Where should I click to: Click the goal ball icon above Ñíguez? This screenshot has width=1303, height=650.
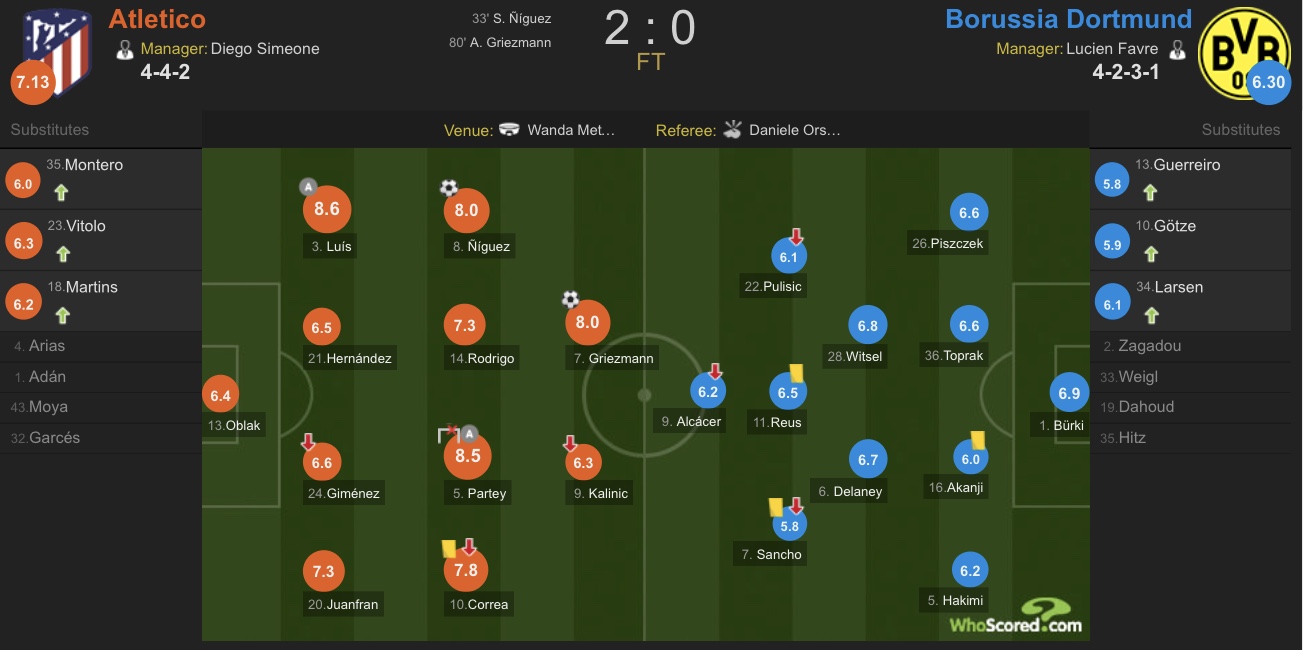point(449,187)
